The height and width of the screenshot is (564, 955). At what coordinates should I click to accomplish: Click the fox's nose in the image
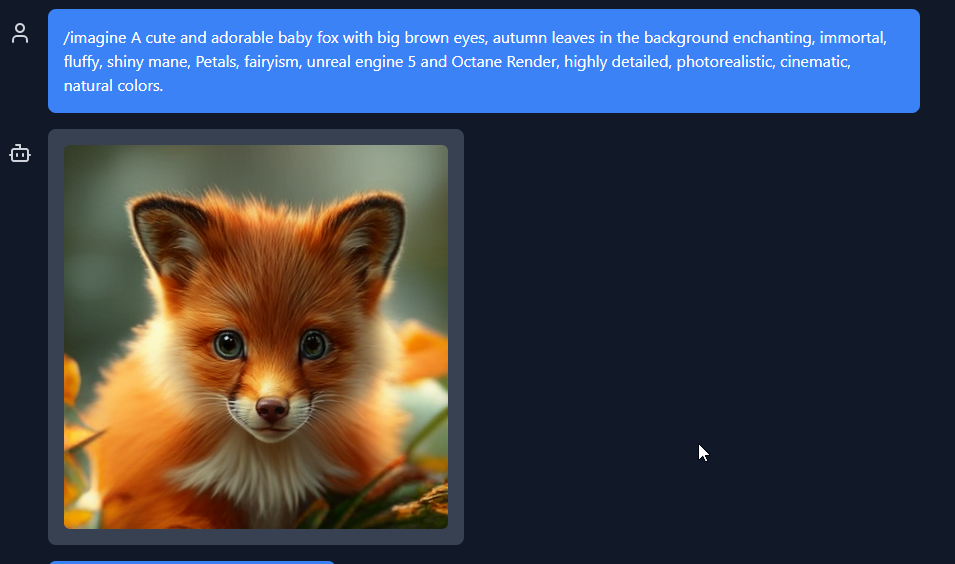click(272, 407)
